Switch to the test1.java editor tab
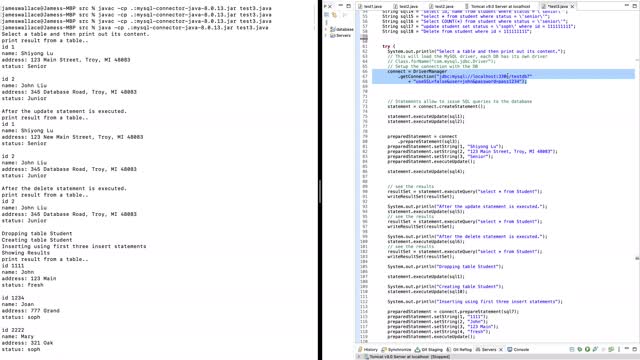This screenshot has width=640, height=360. [370, 7]
